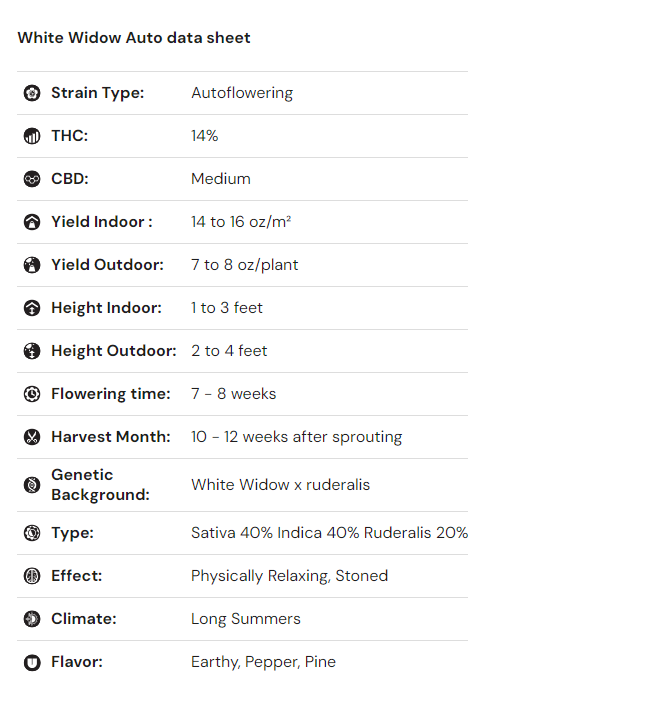Select the Autoflowering strain type value
660x703 pixels.
[x=242, y=93]
